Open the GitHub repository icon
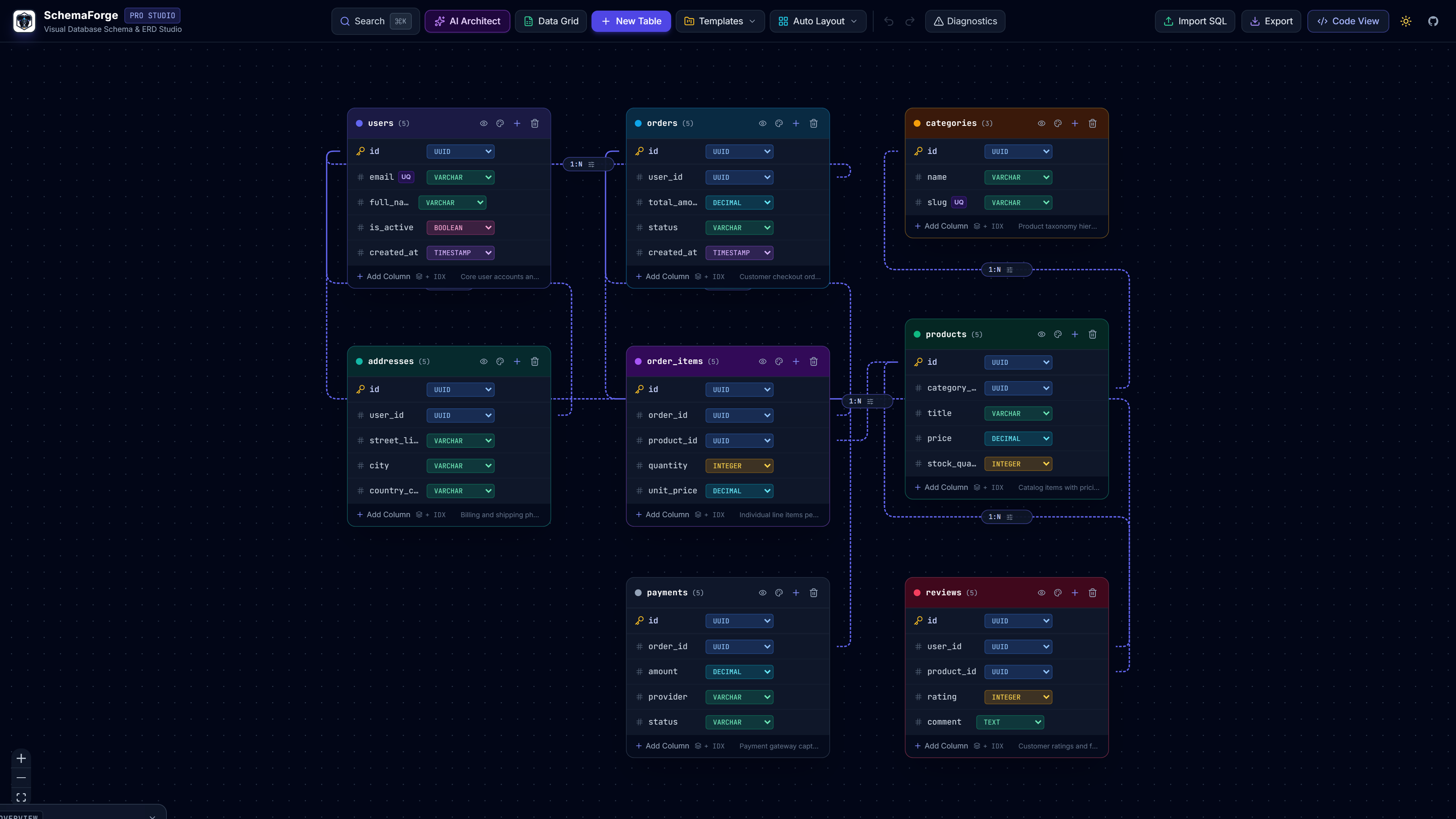Screen dimensions: 1456x819 (1433, 22)
